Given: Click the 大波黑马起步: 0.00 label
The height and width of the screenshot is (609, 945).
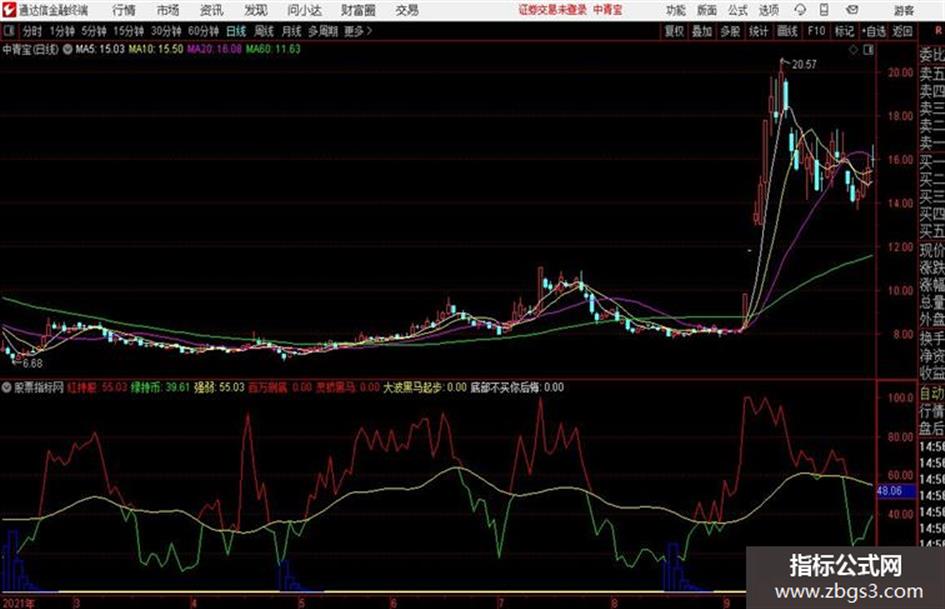Looking at the screenshot, I should pos(425,388).
